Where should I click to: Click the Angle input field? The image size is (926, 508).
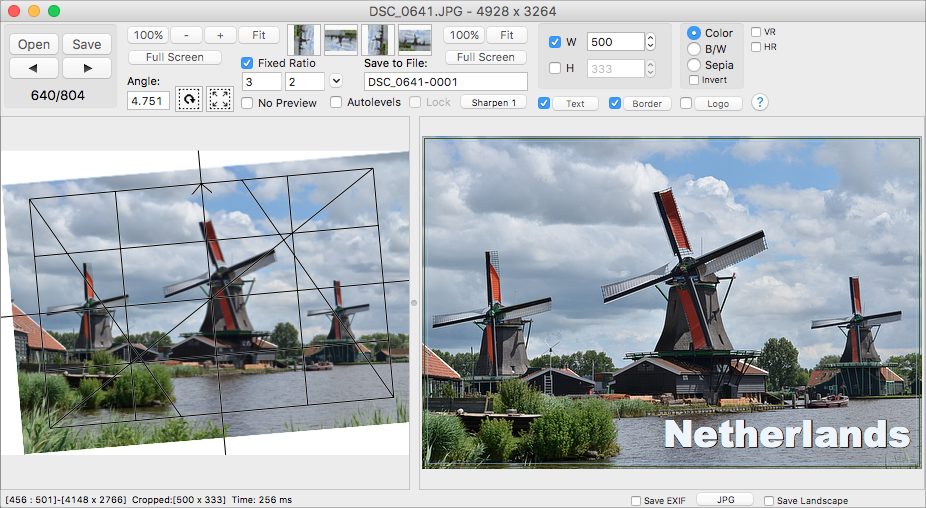pos(148,100)
